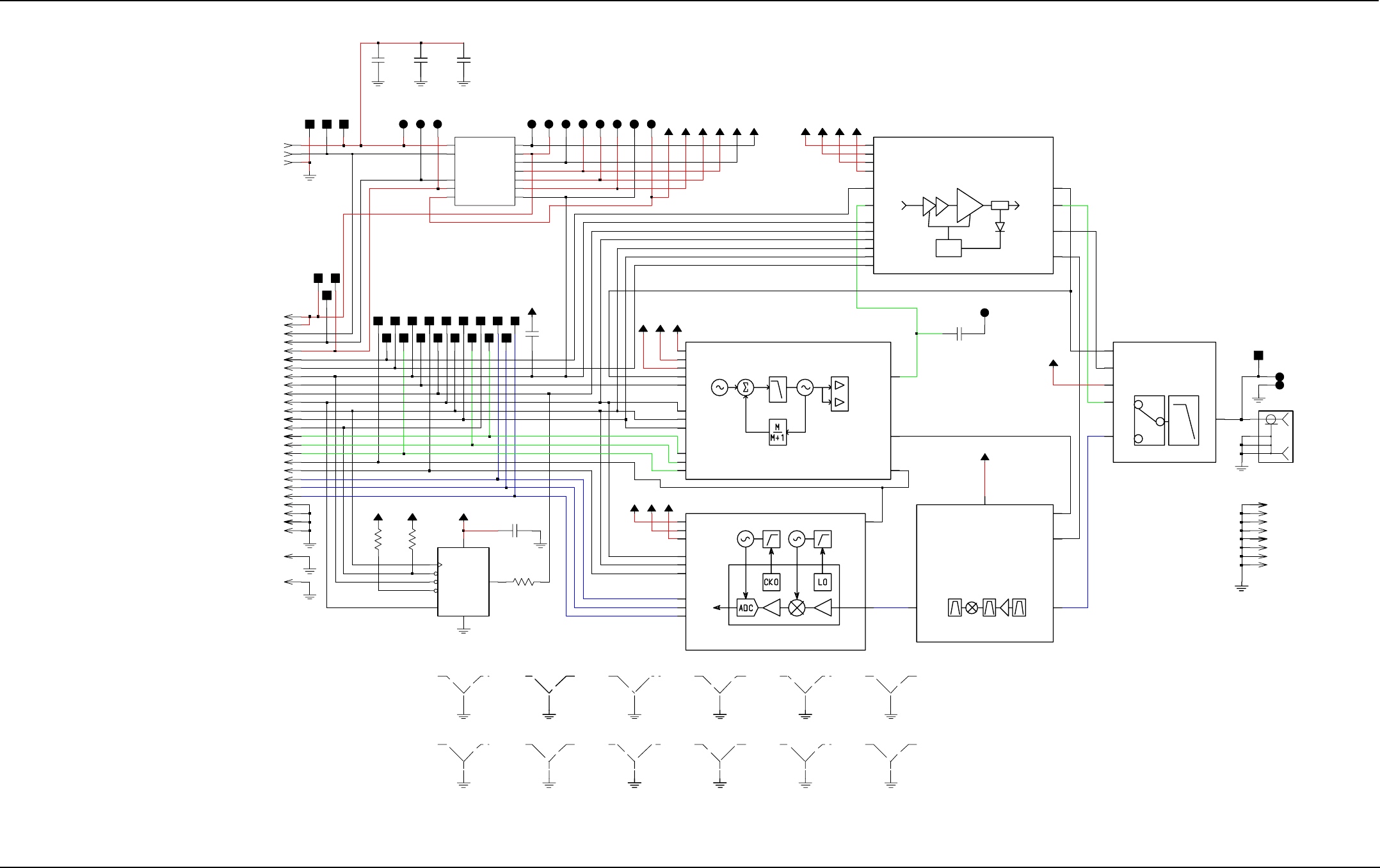1380x868 pixels.
Task: Click the amplifier triangle between the front-end bandpass filters
Action: point(1004,607)
